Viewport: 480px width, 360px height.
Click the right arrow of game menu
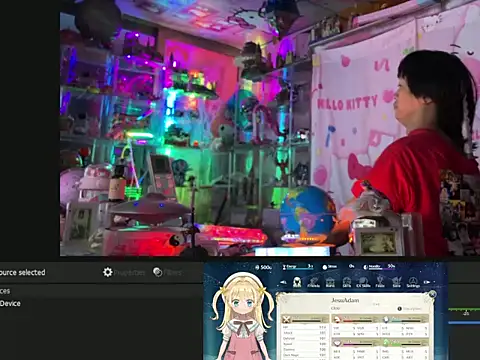(427, 282)
